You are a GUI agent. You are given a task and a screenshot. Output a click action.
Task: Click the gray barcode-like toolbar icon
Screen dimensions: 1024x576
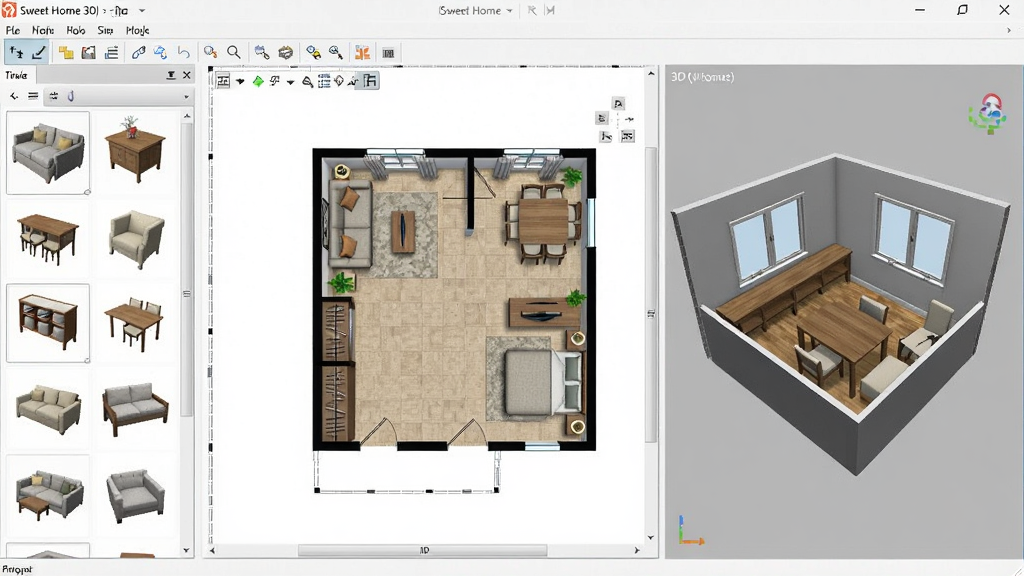click(389, 54)
